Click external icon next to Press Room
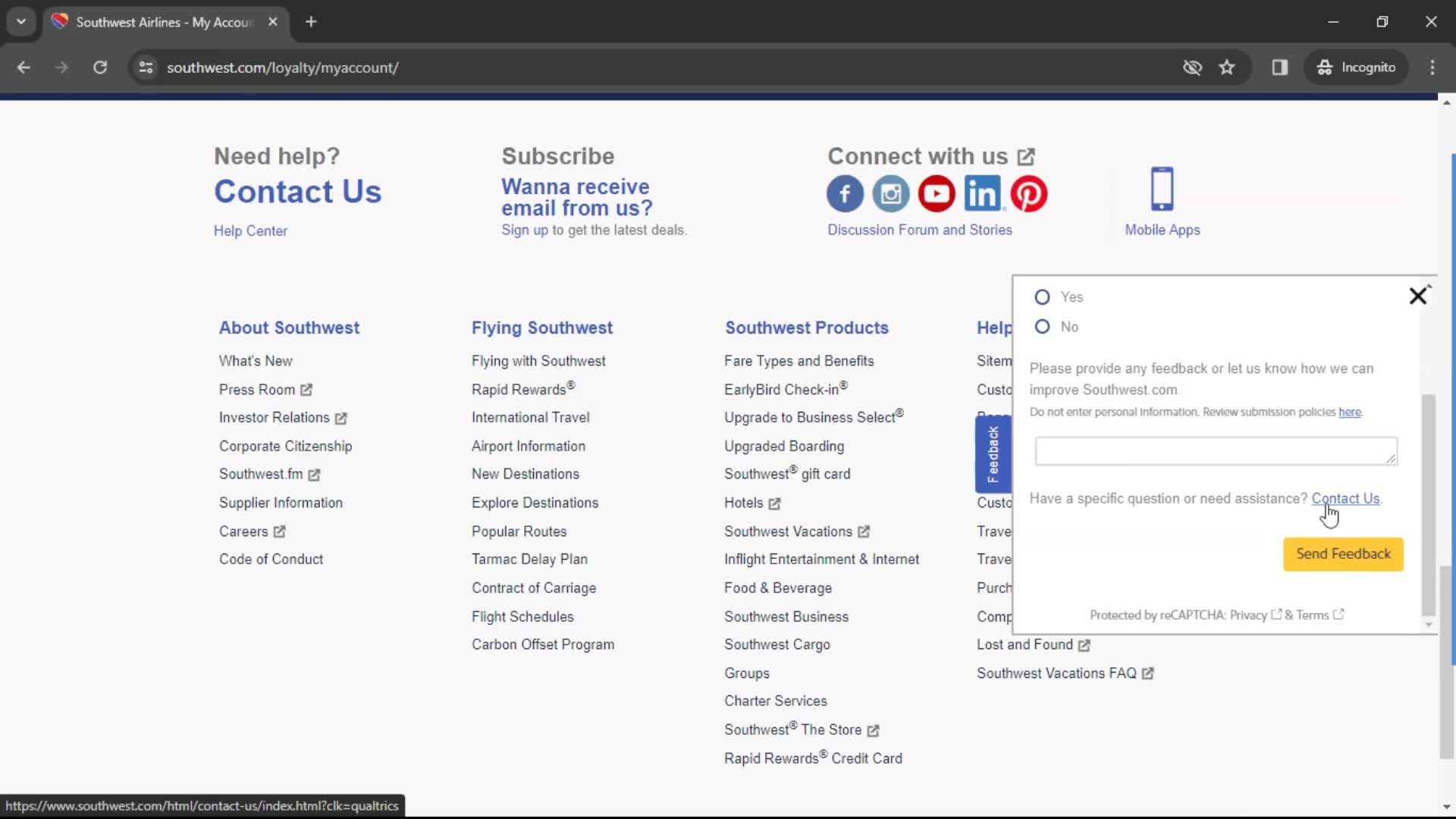This screenshot has height=819, width=1456. (306, 390)
